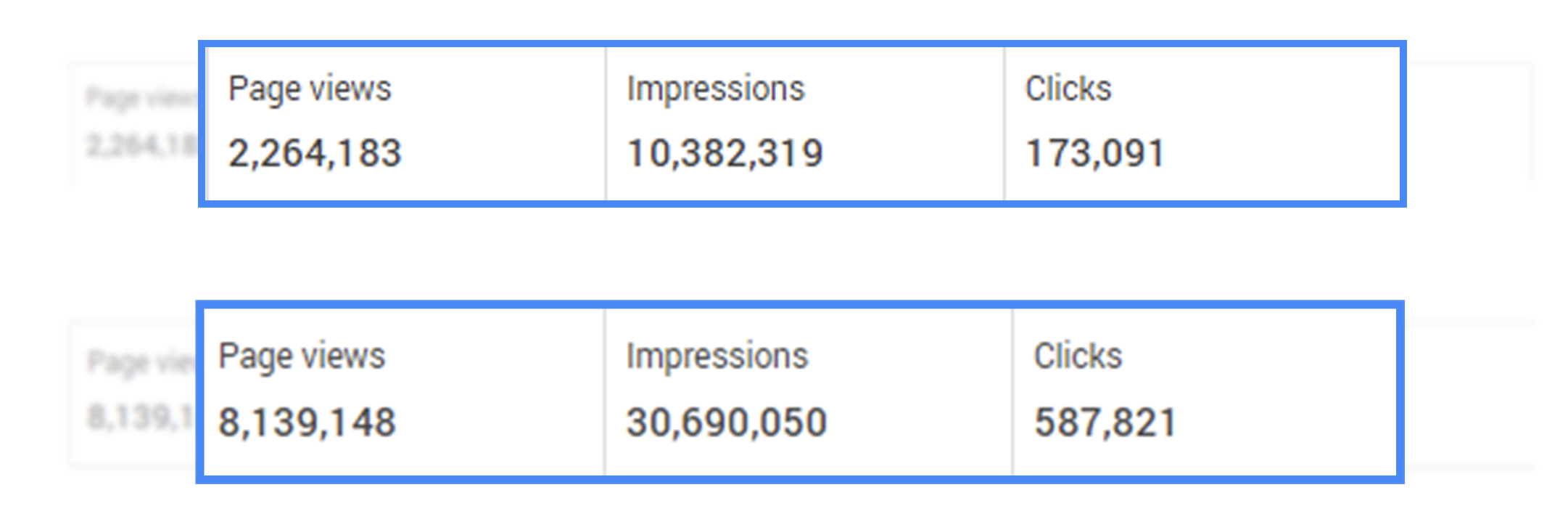Select the bottom Clicks value 587,821

[x=1105, y=422]
